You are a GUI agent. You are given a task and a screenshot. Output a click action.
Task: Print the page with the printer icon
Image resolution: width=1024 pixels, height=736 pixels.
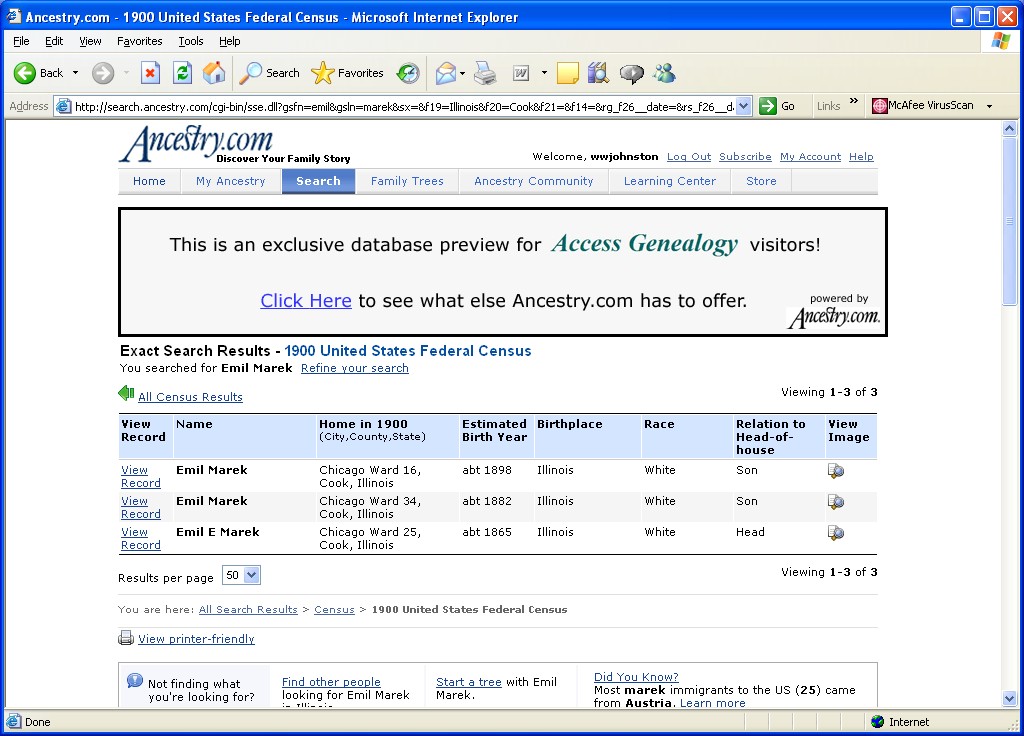tap(485, 73)
